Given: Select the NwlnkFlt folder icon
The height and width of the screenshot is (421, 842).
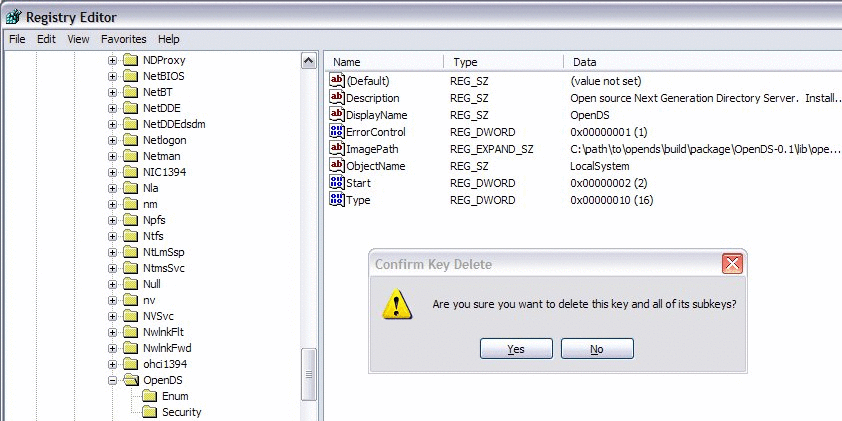Looking at the screenshot, I should tap(130, 332).
